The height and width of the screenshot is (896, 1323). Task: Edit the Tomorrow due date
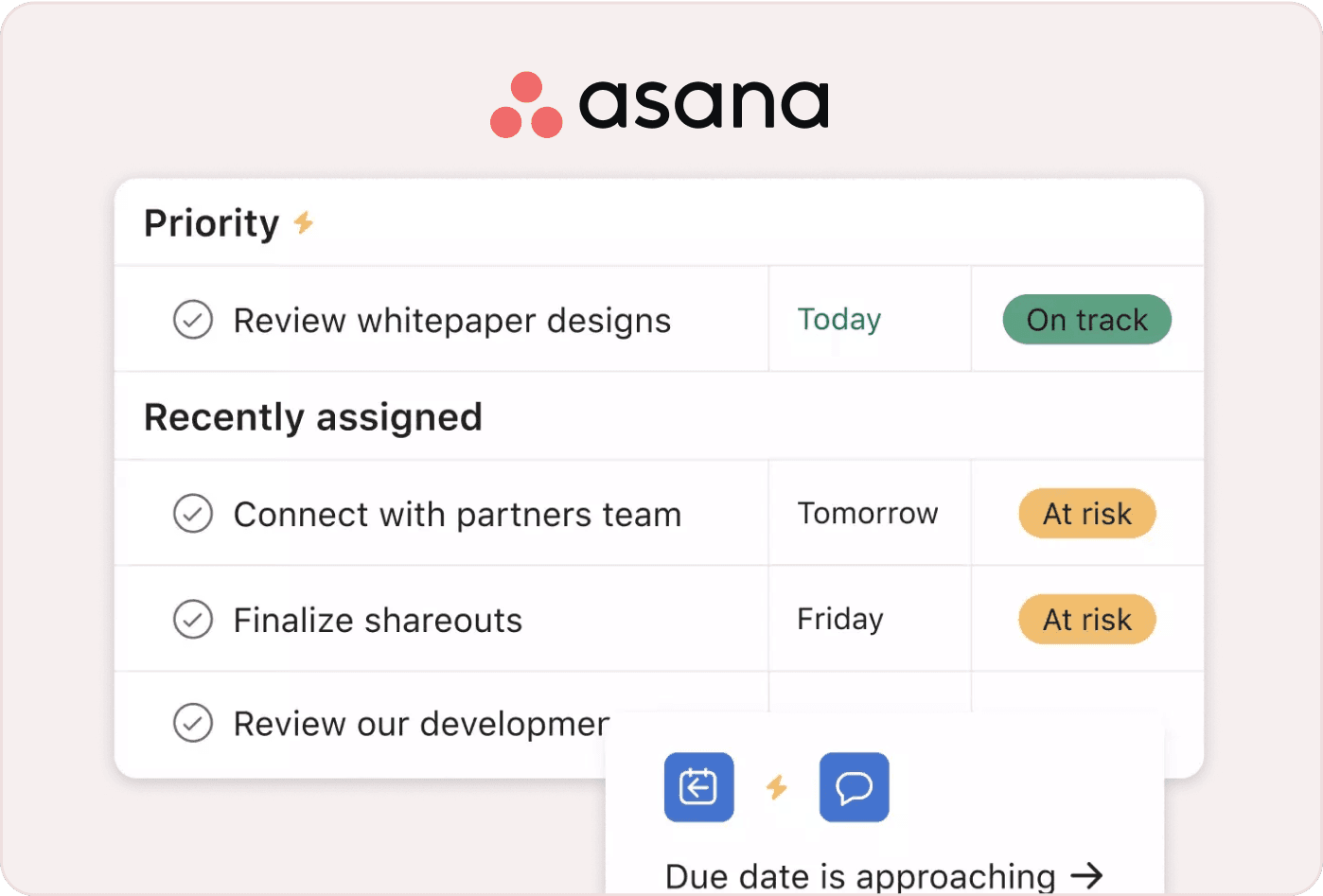868,514
